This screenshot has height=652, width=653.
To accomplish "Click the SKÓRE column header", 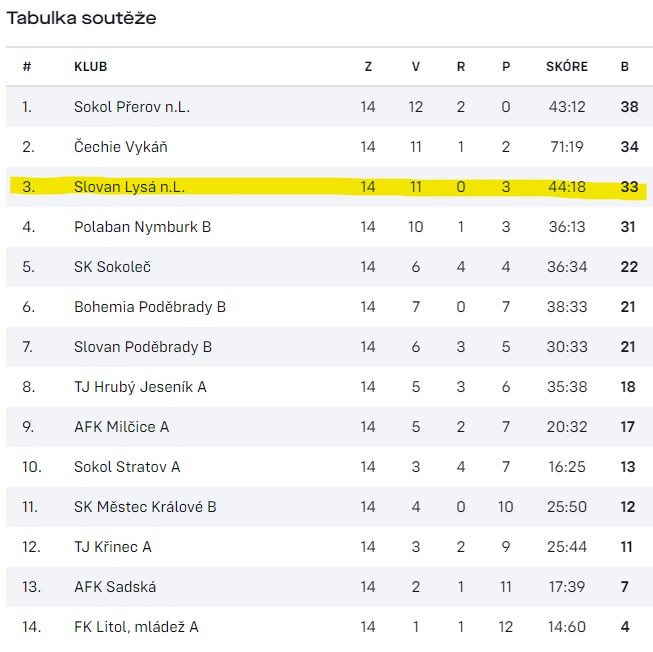I will pyautogui.click(x=567, y=67).
